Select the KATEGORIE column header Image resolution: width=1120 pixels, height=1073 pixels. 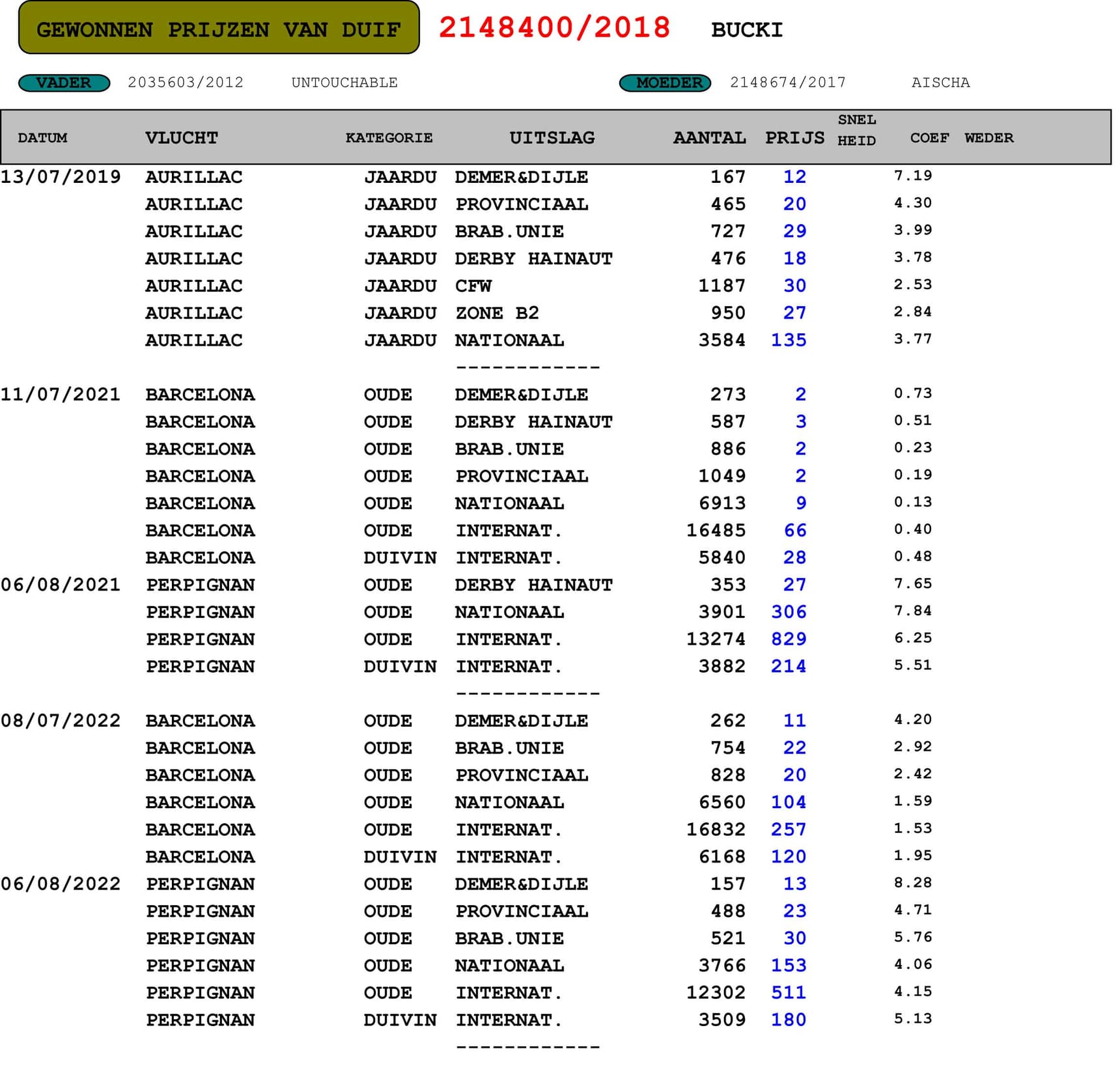pos(389,138)
